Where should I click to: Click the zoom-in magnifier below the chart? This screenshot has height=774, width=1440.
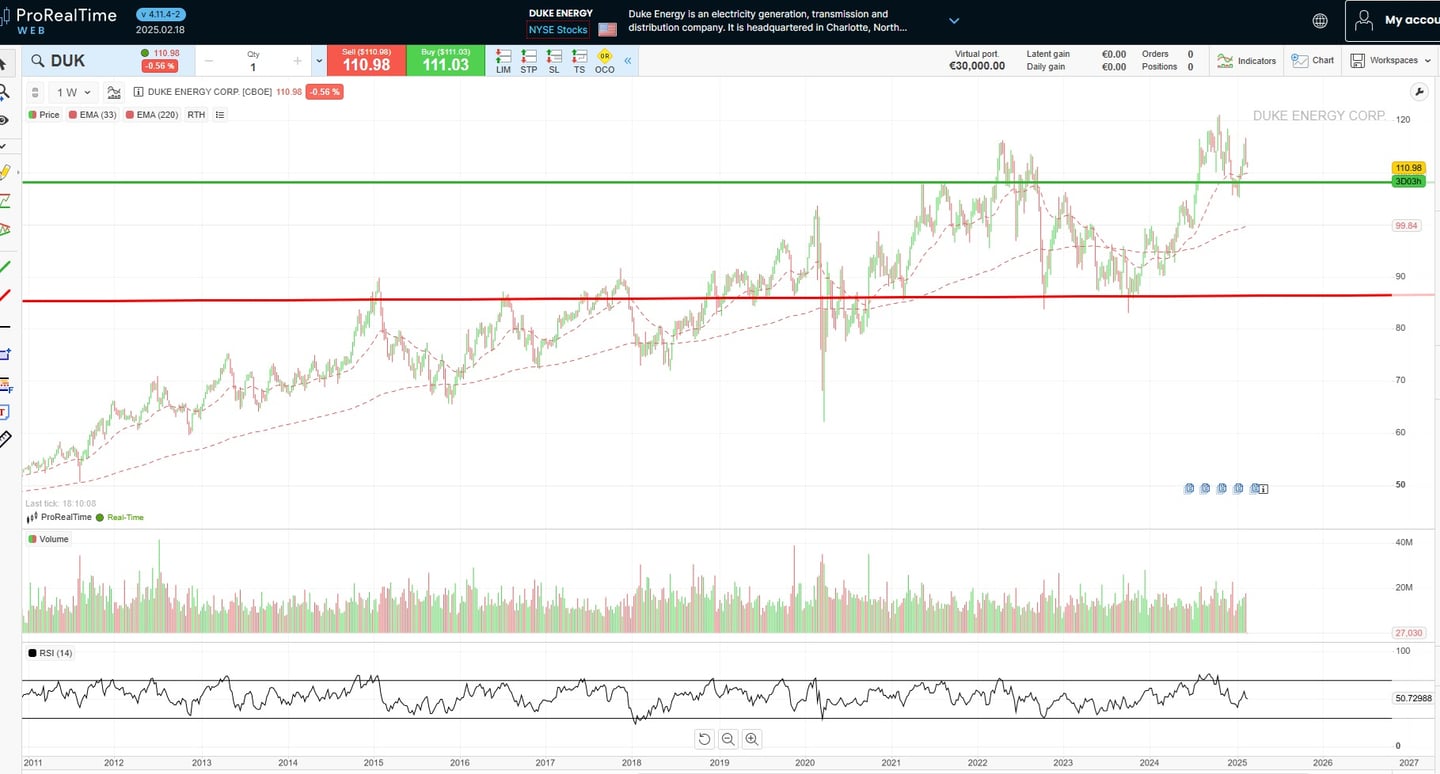pyautogui.click(x=752, y=739)
